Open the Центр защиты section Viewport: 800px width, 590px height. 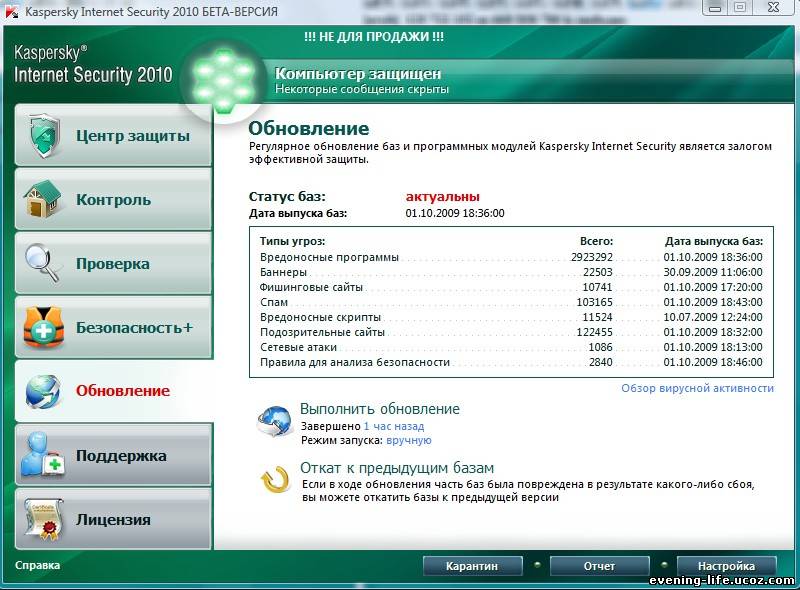[113, 136]
